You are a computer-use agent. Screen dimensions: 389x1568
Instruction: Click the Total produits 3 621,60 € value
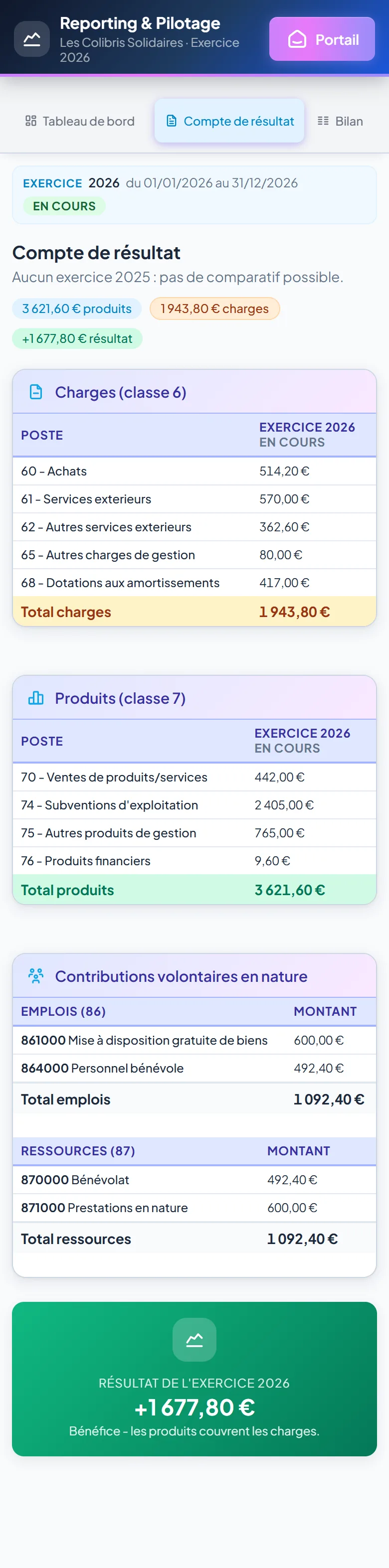290,890
